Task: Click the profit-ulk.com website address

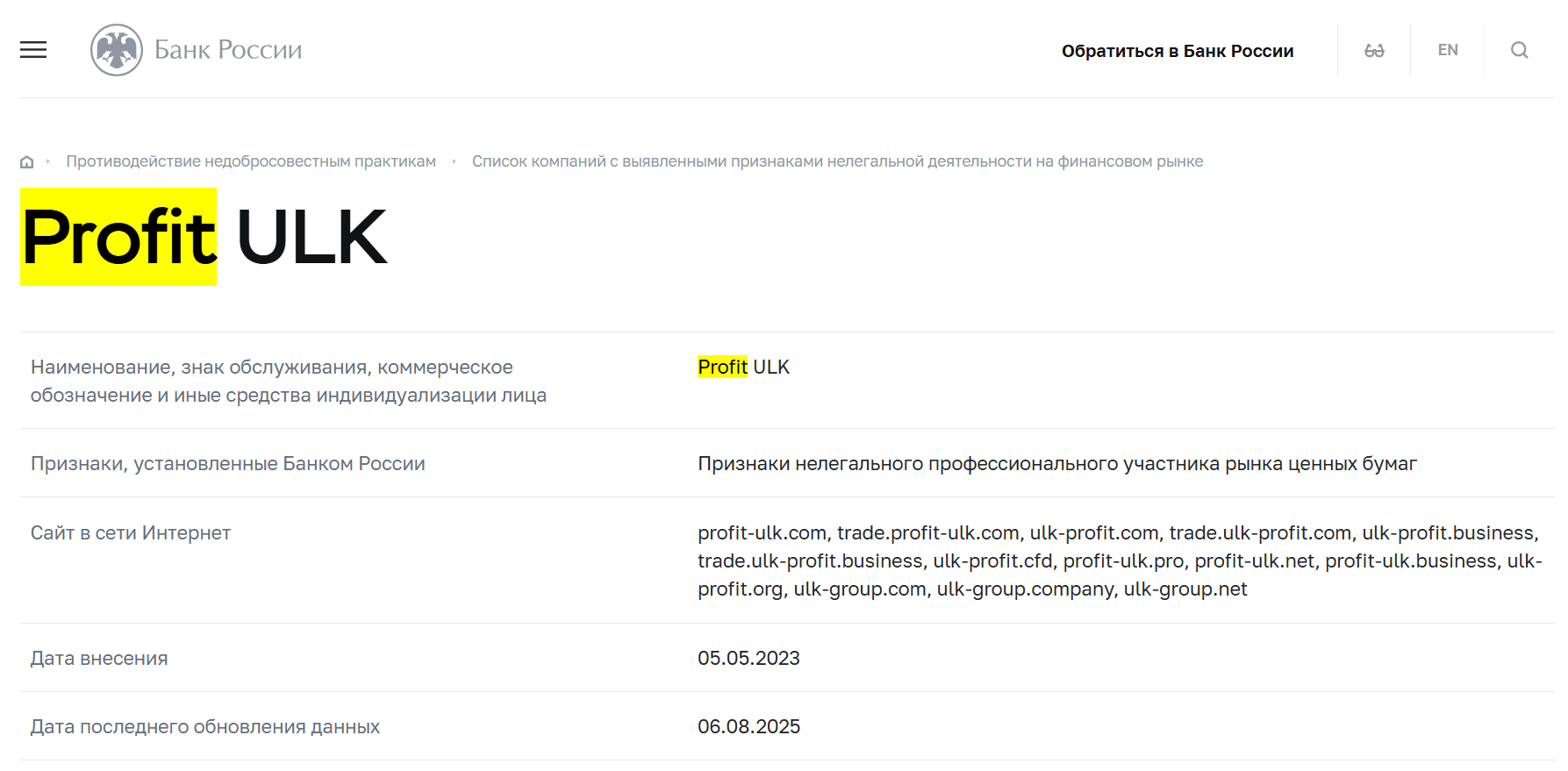Action: [760, 532]
